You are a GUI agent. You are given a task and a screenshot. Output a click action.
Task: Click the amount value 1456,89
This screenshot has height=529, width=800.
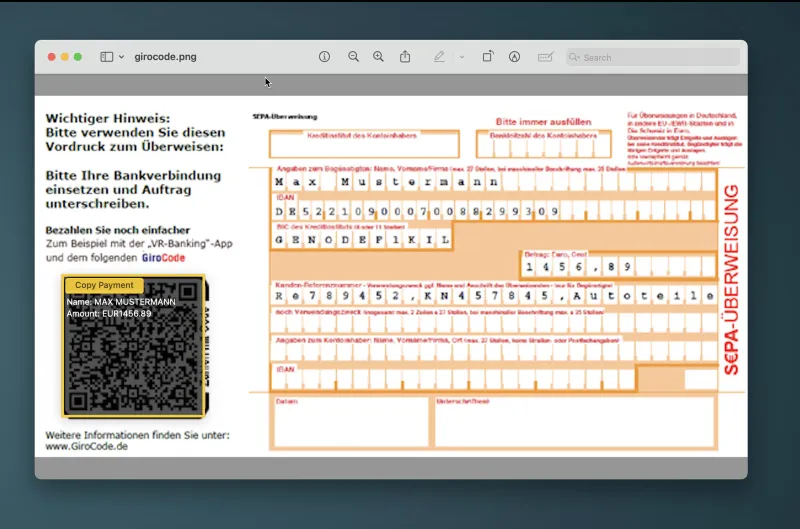point(578,267)
